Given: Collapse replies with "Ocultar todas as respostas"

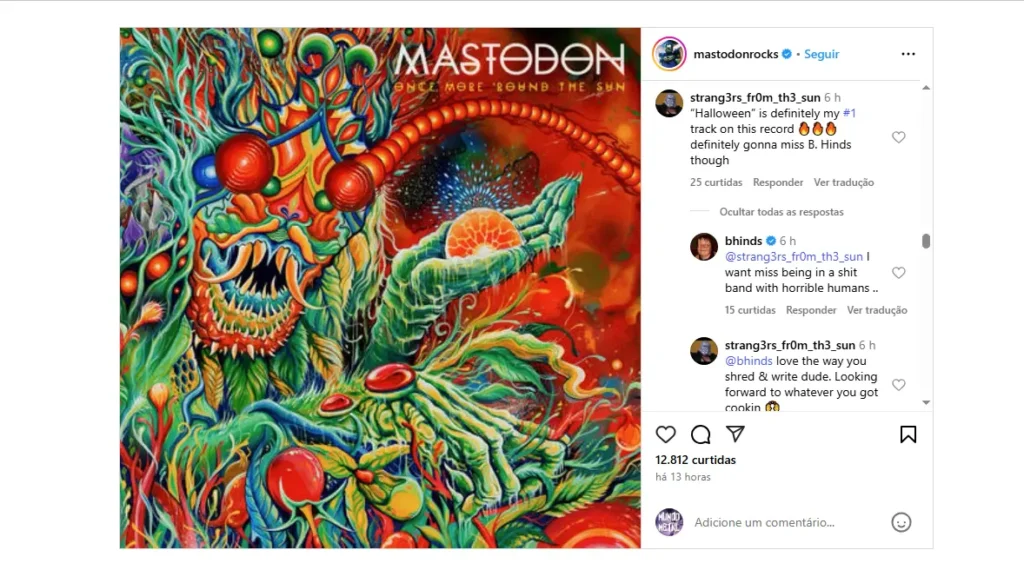Looking at the screenshot, I should pos(781,212).
